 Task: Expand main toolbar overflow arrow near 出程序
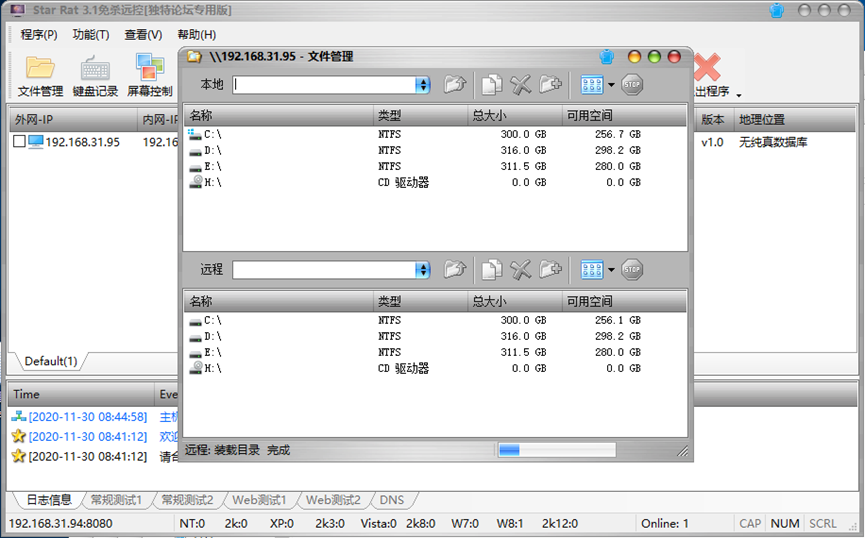coord(739,95)
